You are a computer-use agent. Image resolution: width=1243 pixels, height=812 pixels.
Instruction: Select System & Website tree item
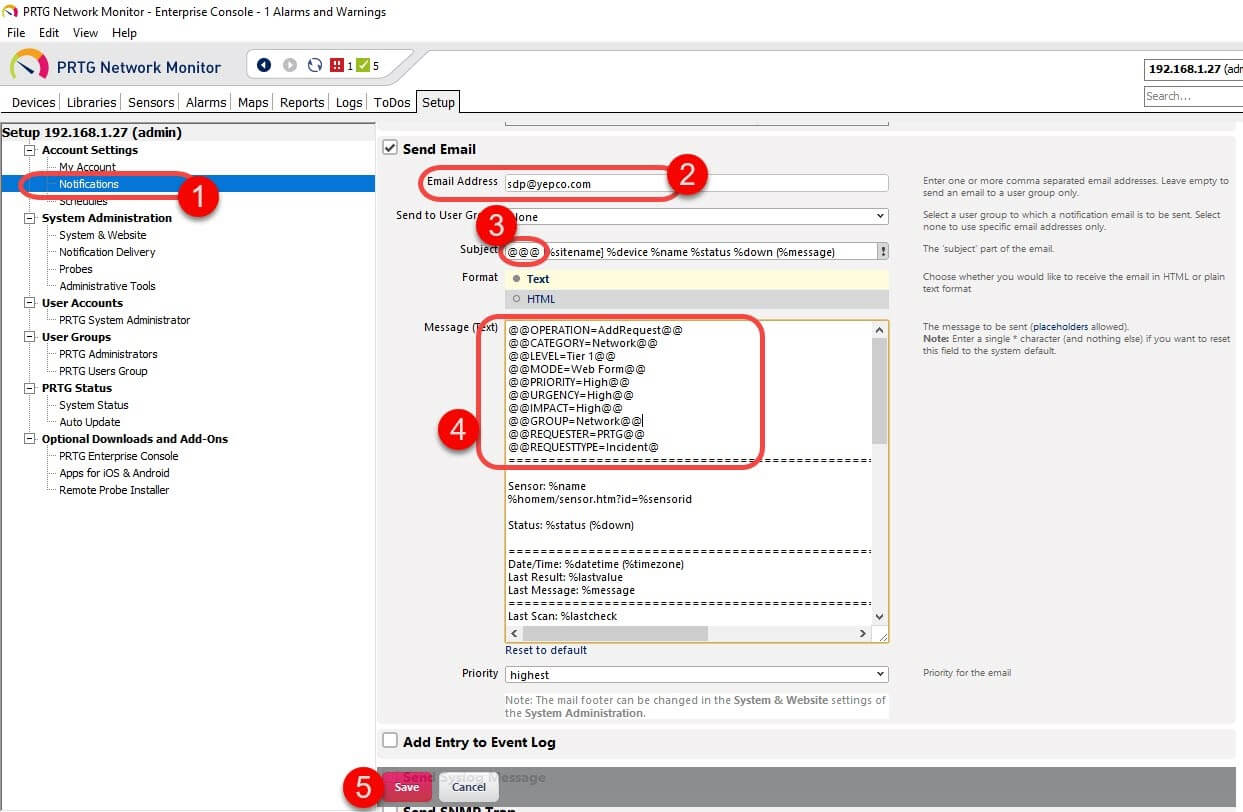pyautogui.click(x=102, y=235)
